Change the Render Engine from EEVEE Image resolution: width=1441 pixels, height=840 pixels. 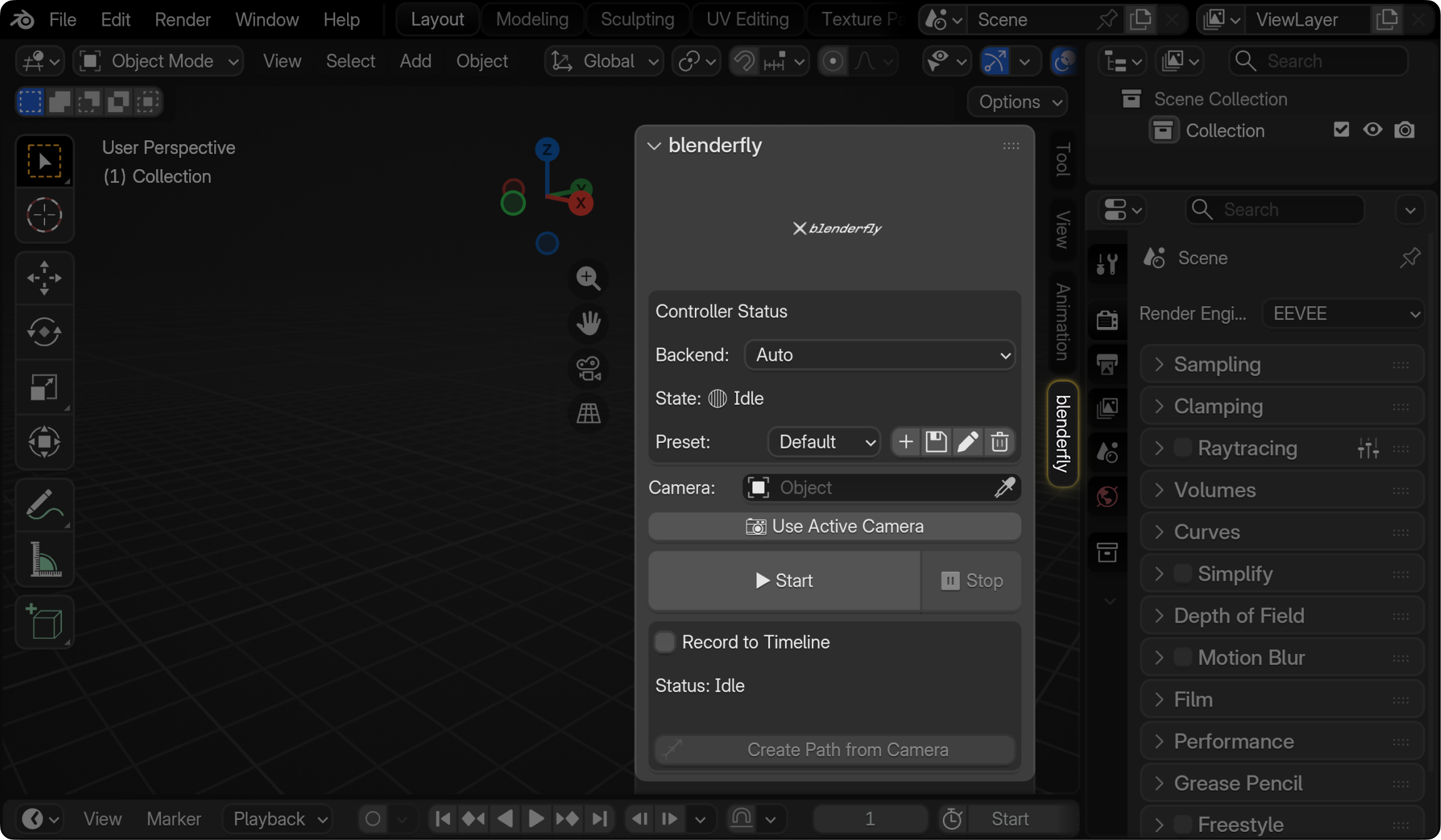click(1343, 313)
